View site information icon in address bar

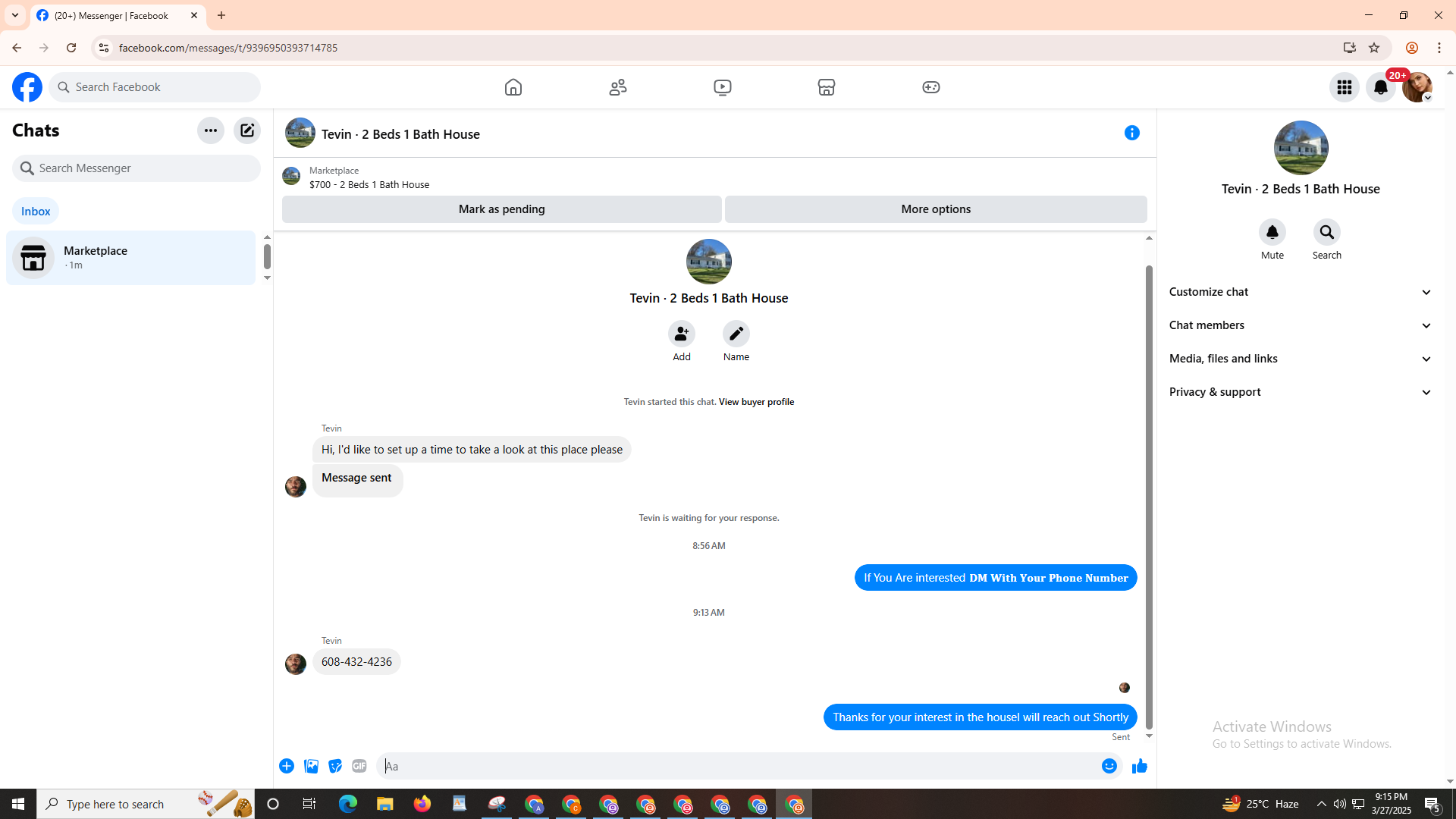(104, 48)
